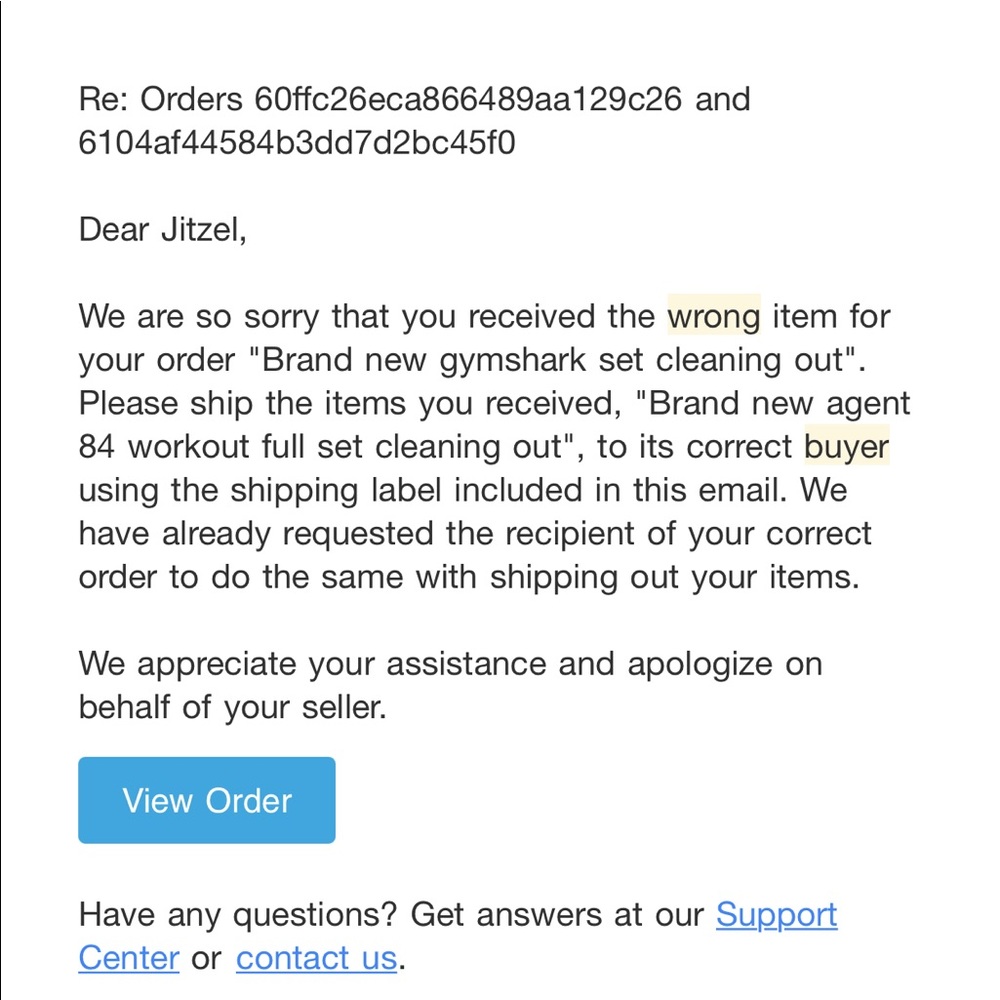Click the behalf of your seller line
1000x1000 pixels.
click(x=232, y=707)
